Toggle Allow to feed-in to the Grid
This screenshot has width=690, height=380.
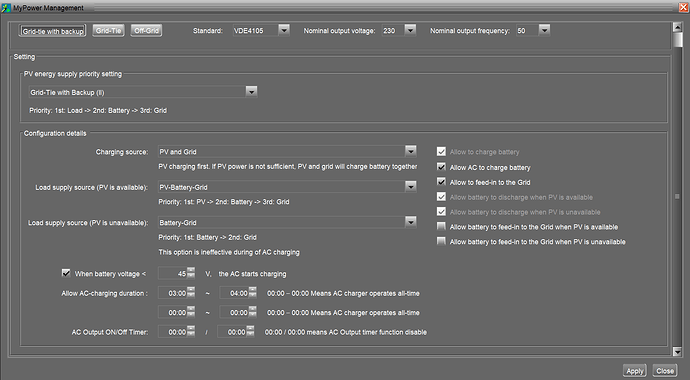(x=441, y=182)
